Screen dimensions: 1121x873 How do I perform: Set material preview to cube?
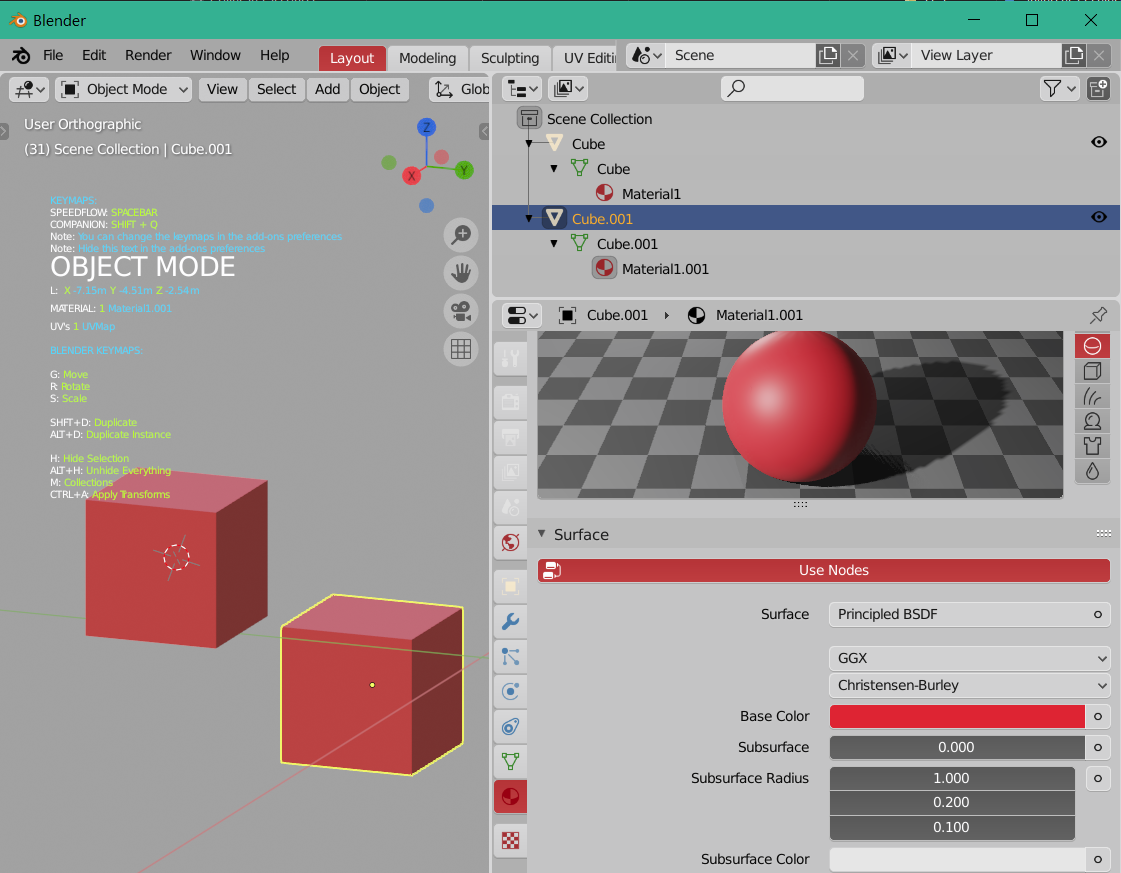coord(1092,371)
